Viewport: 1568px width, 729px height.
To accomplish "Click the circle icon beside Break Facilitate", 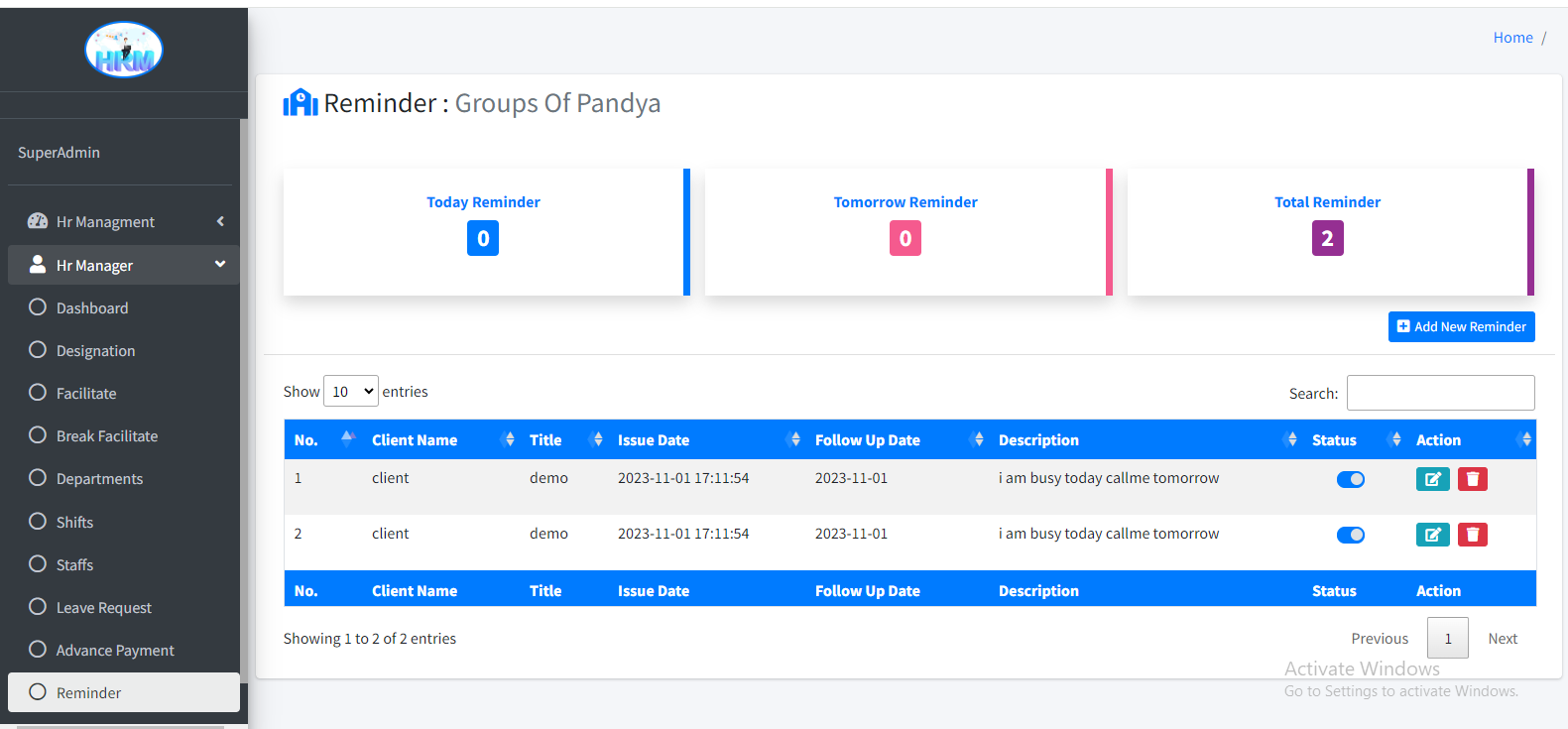I will click(x=38, y=434).
